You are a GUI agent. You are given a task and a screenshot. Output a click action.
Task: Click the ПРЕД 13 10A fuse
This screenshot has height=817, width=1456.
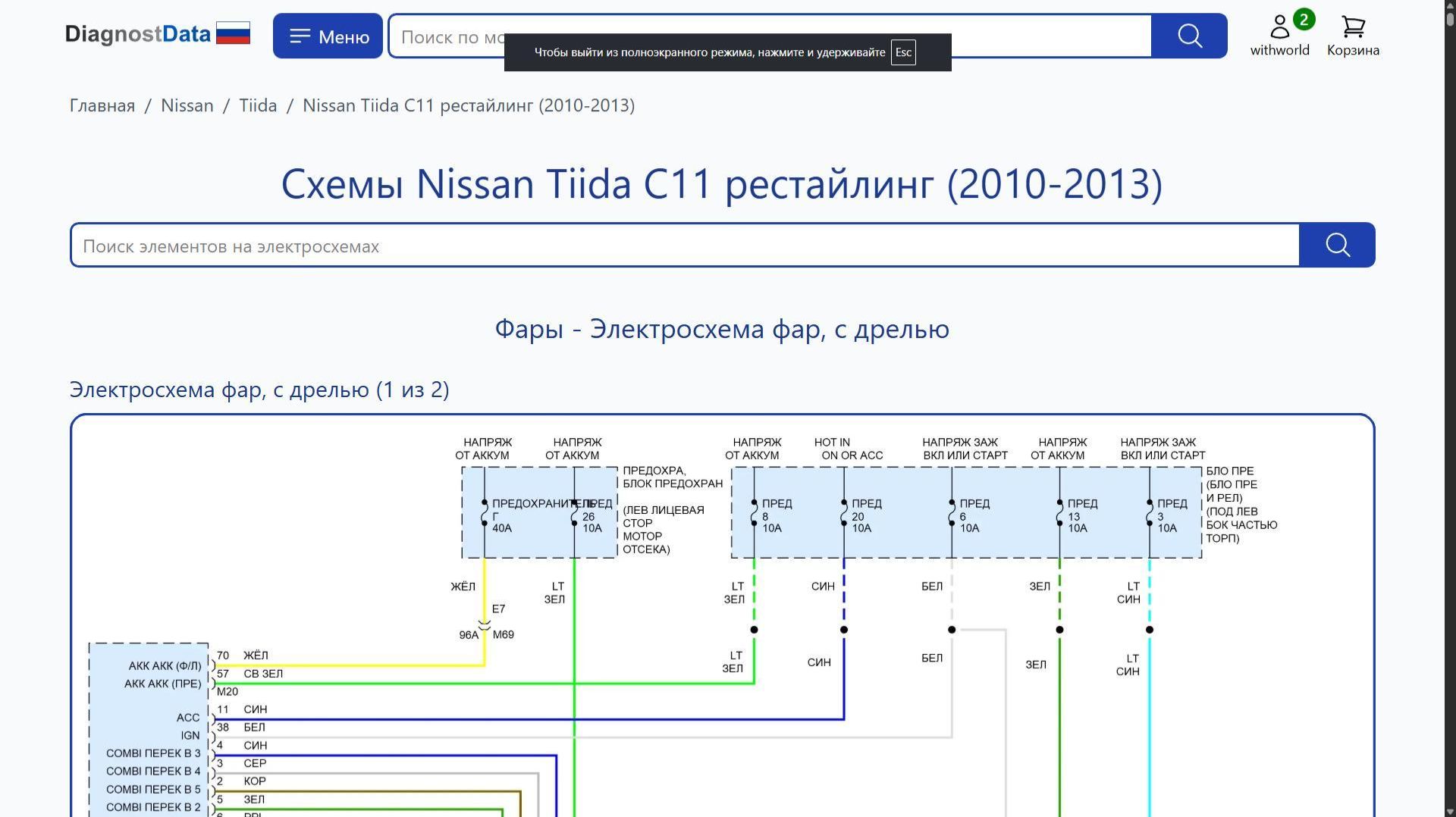click(x=1059, y=513)
